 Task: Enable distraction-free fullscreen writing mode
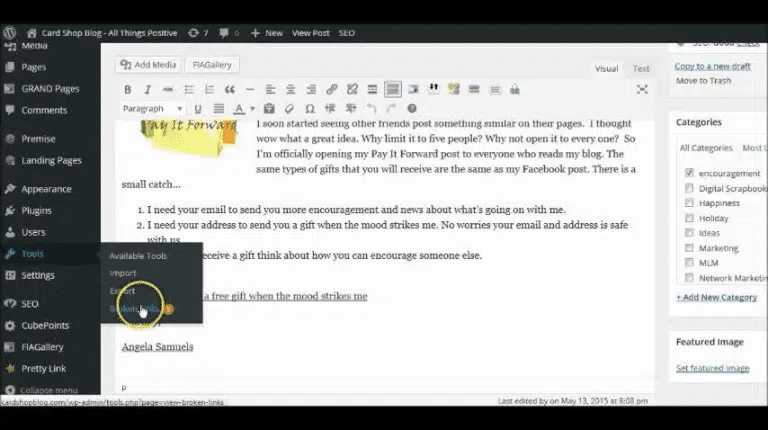(642, 90)
